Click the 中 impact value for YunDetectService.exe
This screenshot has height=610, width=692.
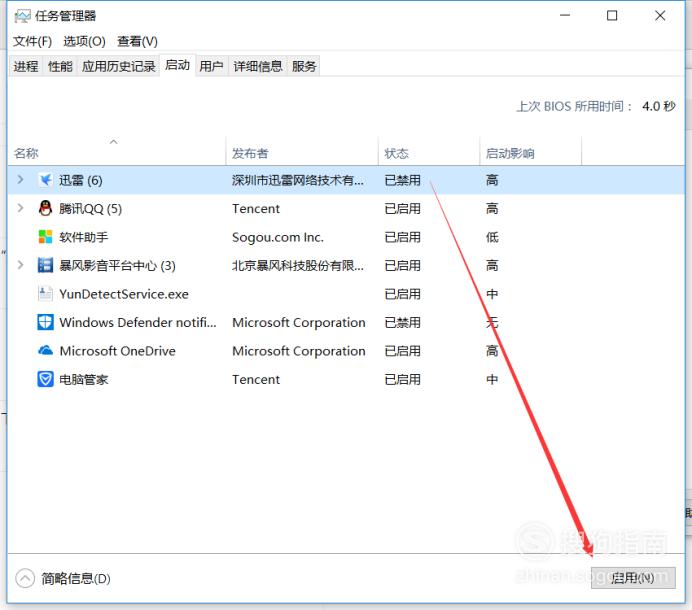(x=492, y=294)
